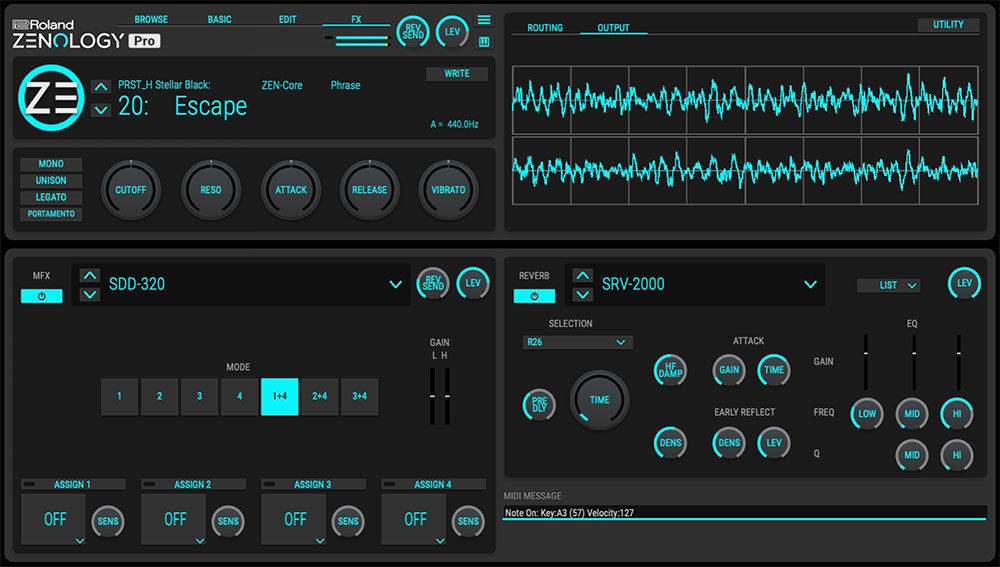
Task: Open the SDD-320 effect type dropdown
Action: pyautogui.click(x=395, y=284)
